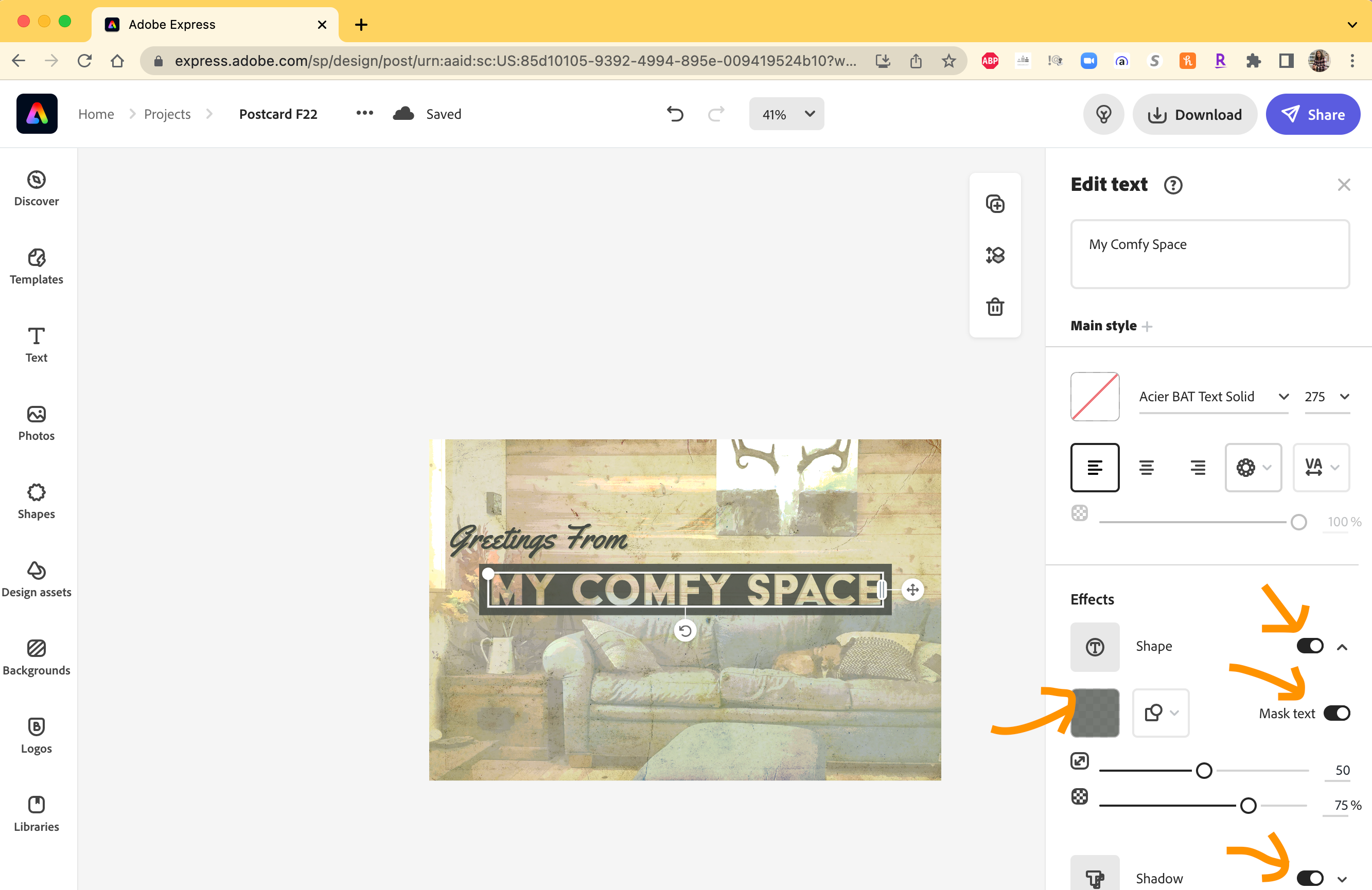Viewport: 1372px width, 890px height.
Task: Click the duplicate element icon
Action: 995,204
